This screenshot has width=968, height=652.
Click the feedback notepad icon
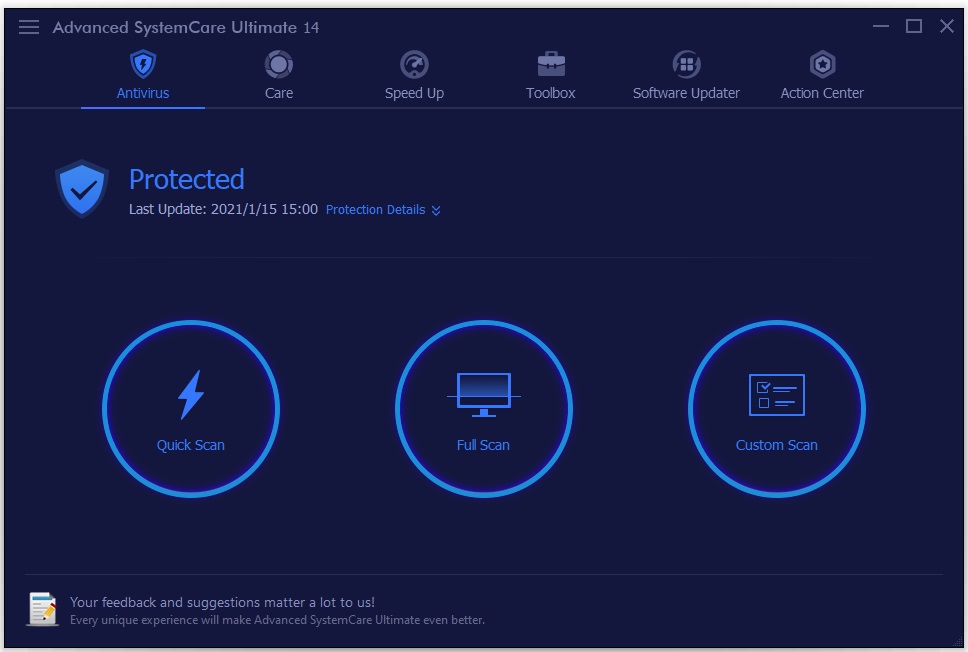(x=43, y=609)
